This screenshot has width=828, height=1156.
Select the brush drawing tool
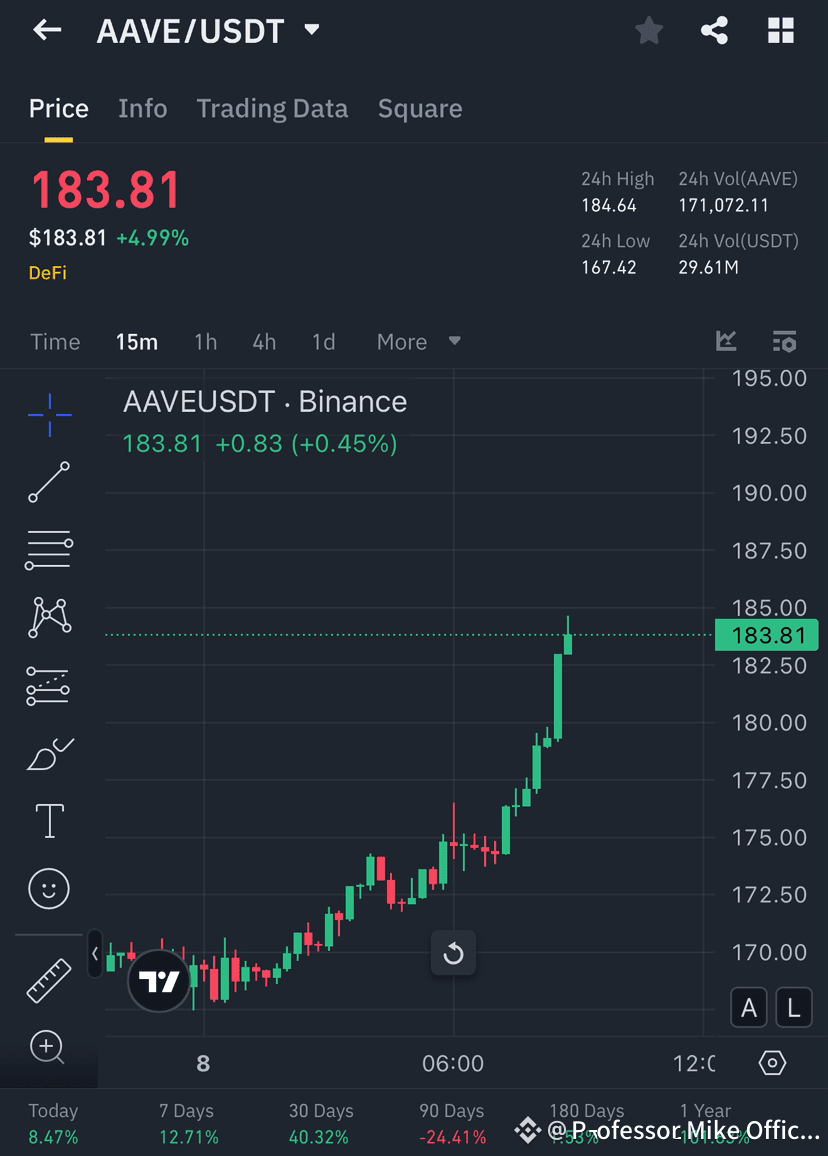[48, 754]
